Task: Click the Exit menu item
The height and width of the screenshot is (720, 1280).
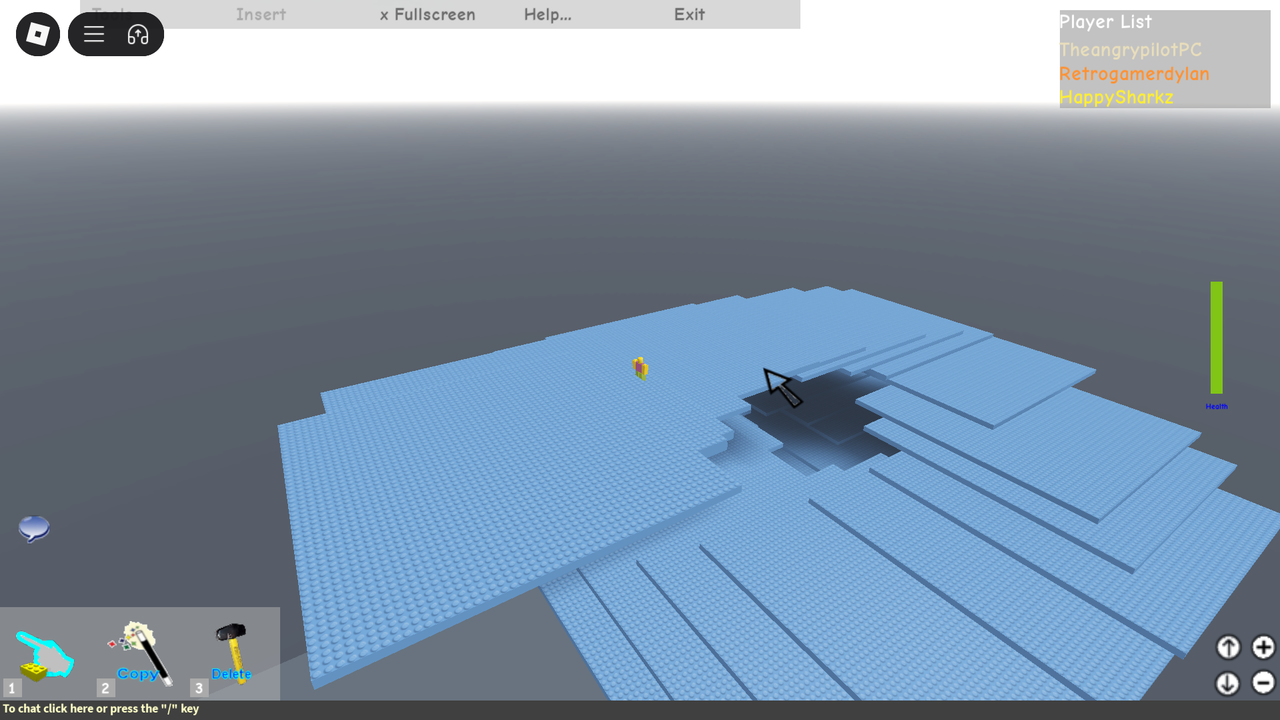Action: click(689, 14)
